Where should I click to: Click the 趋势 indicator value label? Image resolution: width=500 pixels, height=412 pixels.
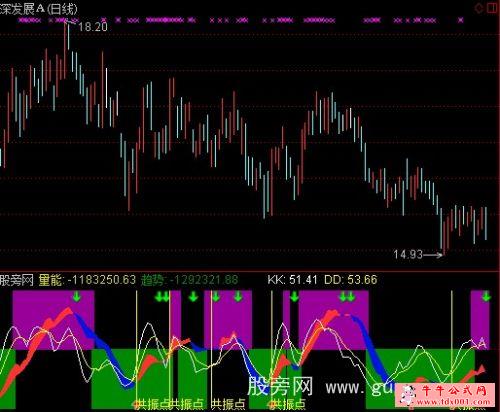[190, 280]
